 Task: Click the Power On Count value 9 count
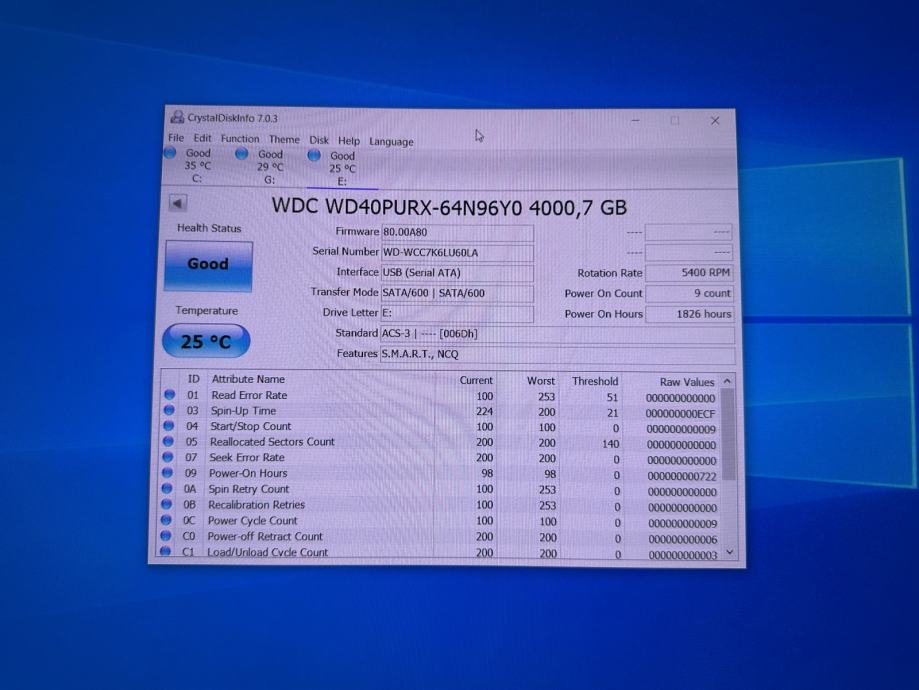(x=689, y=293)
